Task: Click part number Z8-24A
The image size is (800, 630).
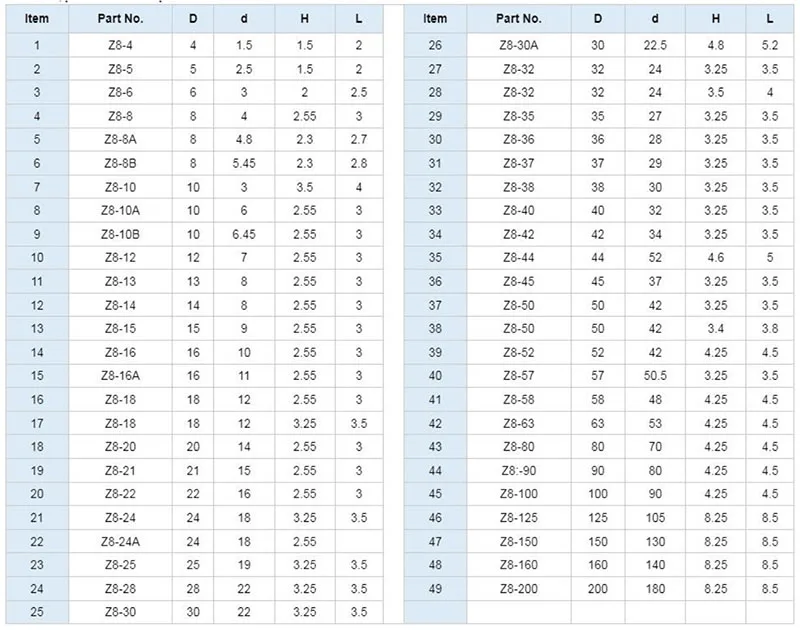Action: point(119,541)
